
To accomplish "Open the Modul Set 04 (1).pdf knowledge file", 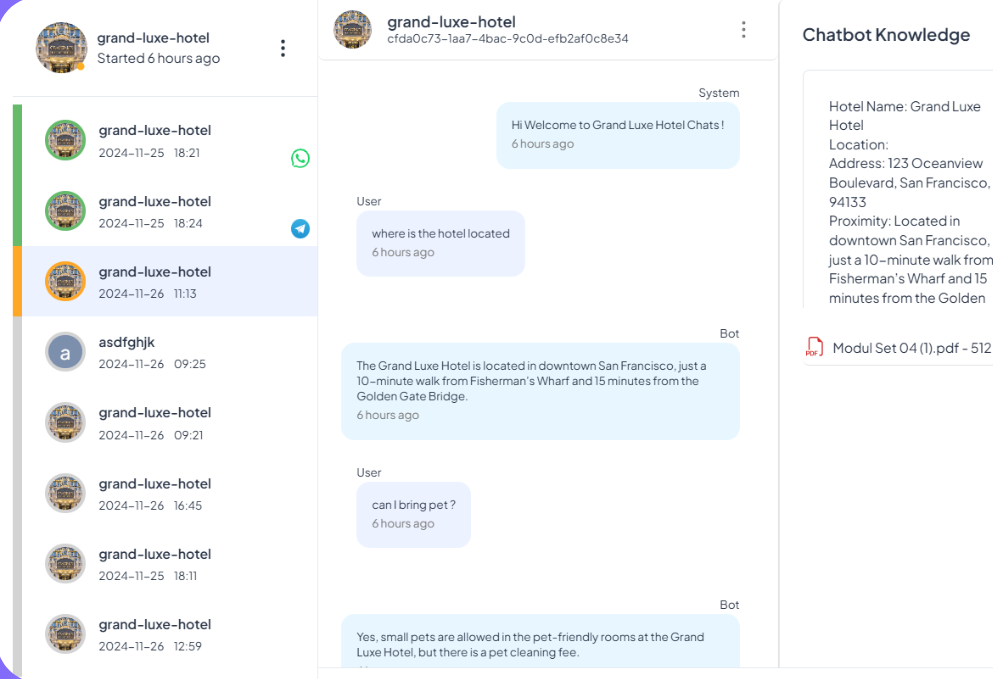I will pos(907,347).
